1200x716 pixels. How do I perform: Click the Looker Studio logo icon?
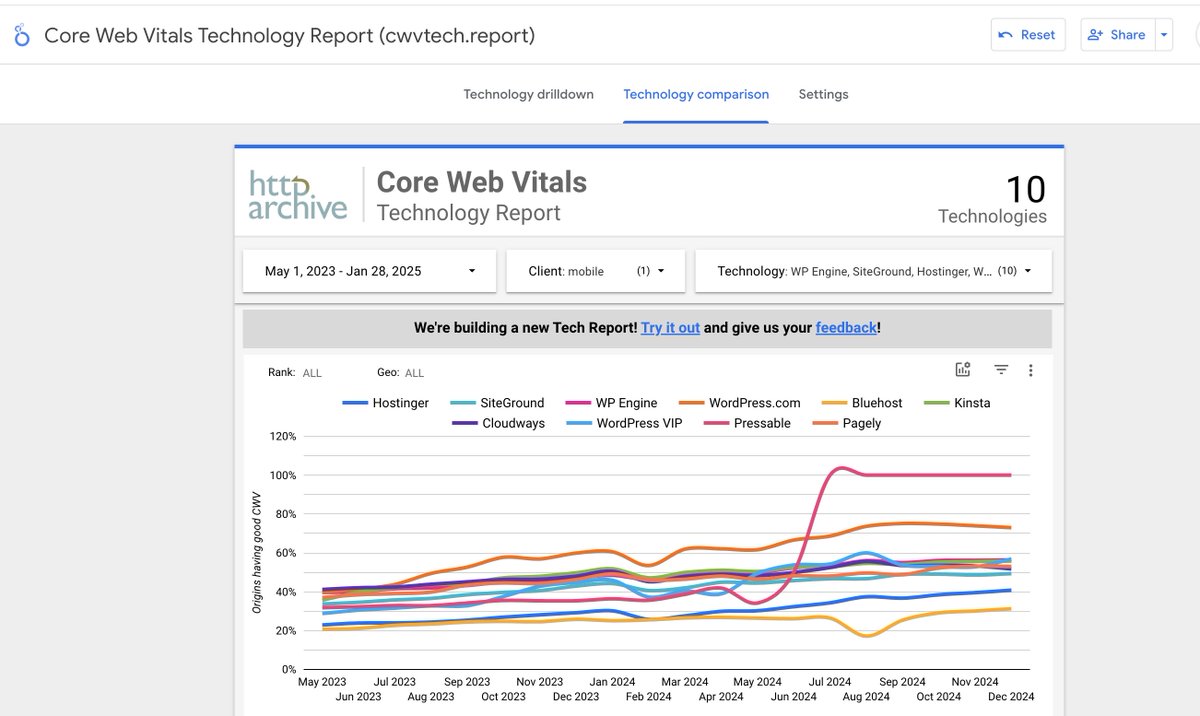(21, 36)
